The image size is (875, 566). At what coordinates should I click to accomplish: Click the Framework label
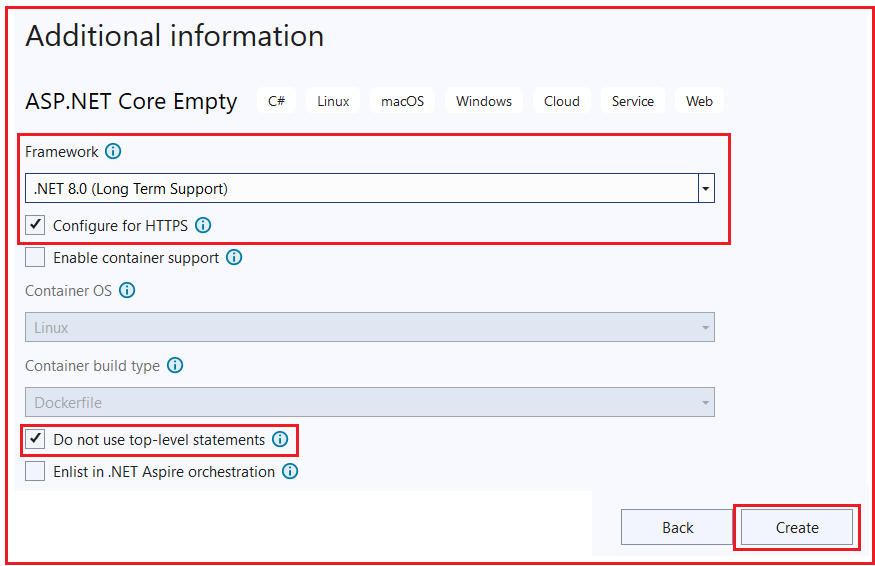pos(62,152)
